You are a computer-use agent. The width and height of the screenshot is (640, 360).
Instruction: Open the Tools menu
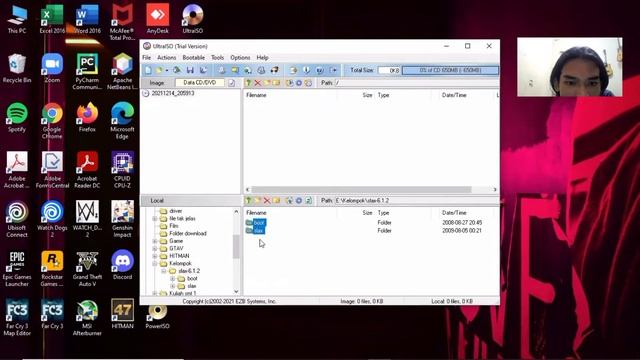(218, 58)
